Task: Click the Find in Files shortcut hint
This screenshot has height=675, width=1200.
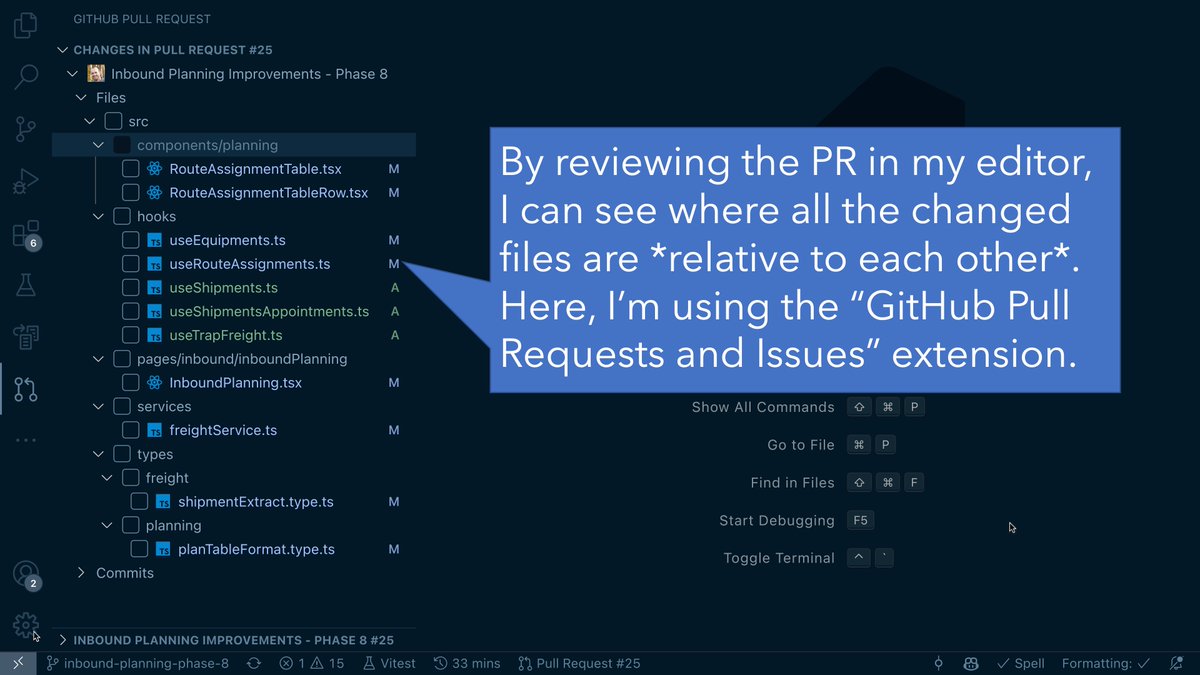Action: click(x=792, y=483)
